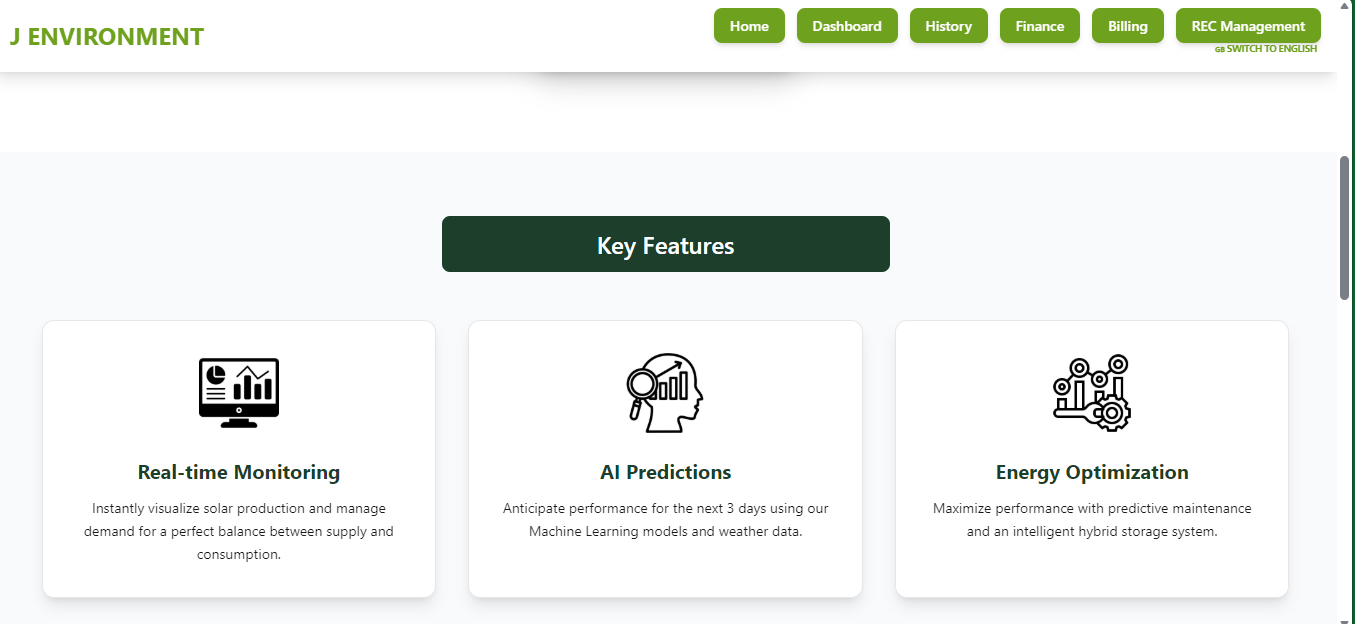Click the Energy Optimization description text
1355x624 pixels.
1092,520
